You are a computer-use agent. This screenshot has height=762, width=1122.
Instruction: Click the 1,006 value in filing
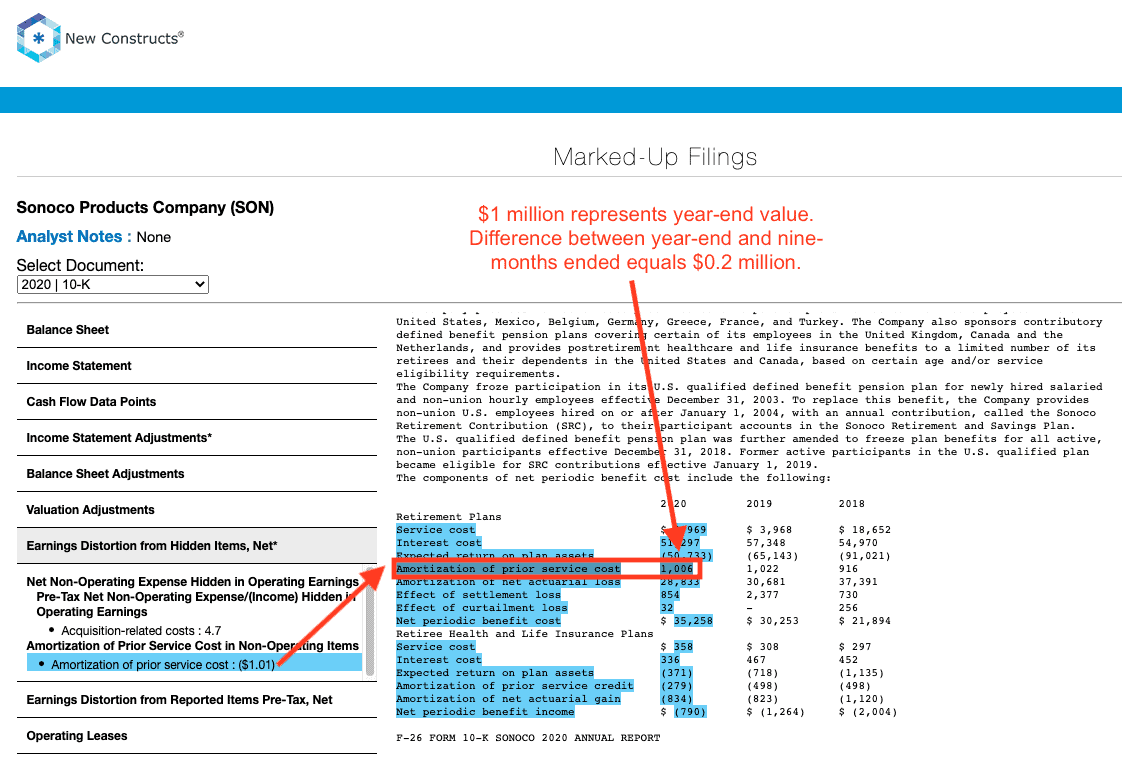click(677, 569)
